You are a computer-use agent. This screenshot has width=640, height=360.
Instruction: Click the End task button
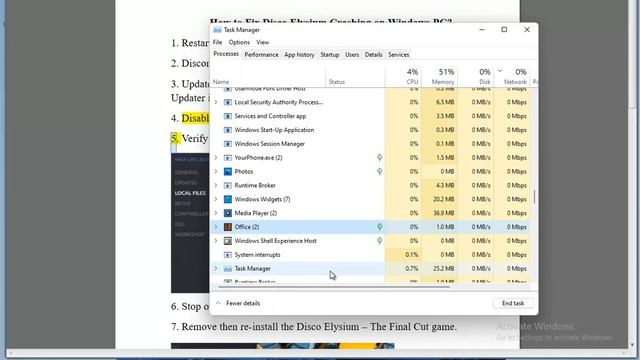click(x=513, y=303)
